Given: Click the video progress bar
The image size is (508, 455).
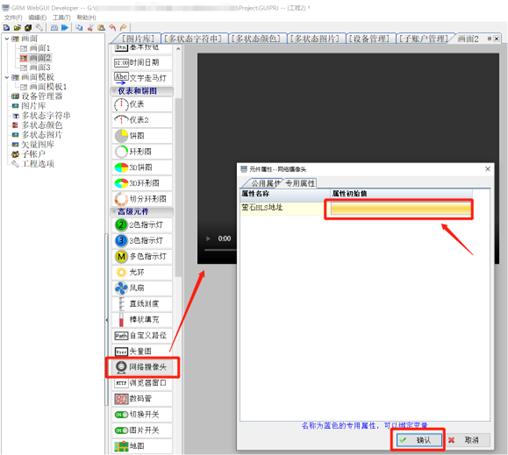Looking at the screenshot, I should coord(221,250).
